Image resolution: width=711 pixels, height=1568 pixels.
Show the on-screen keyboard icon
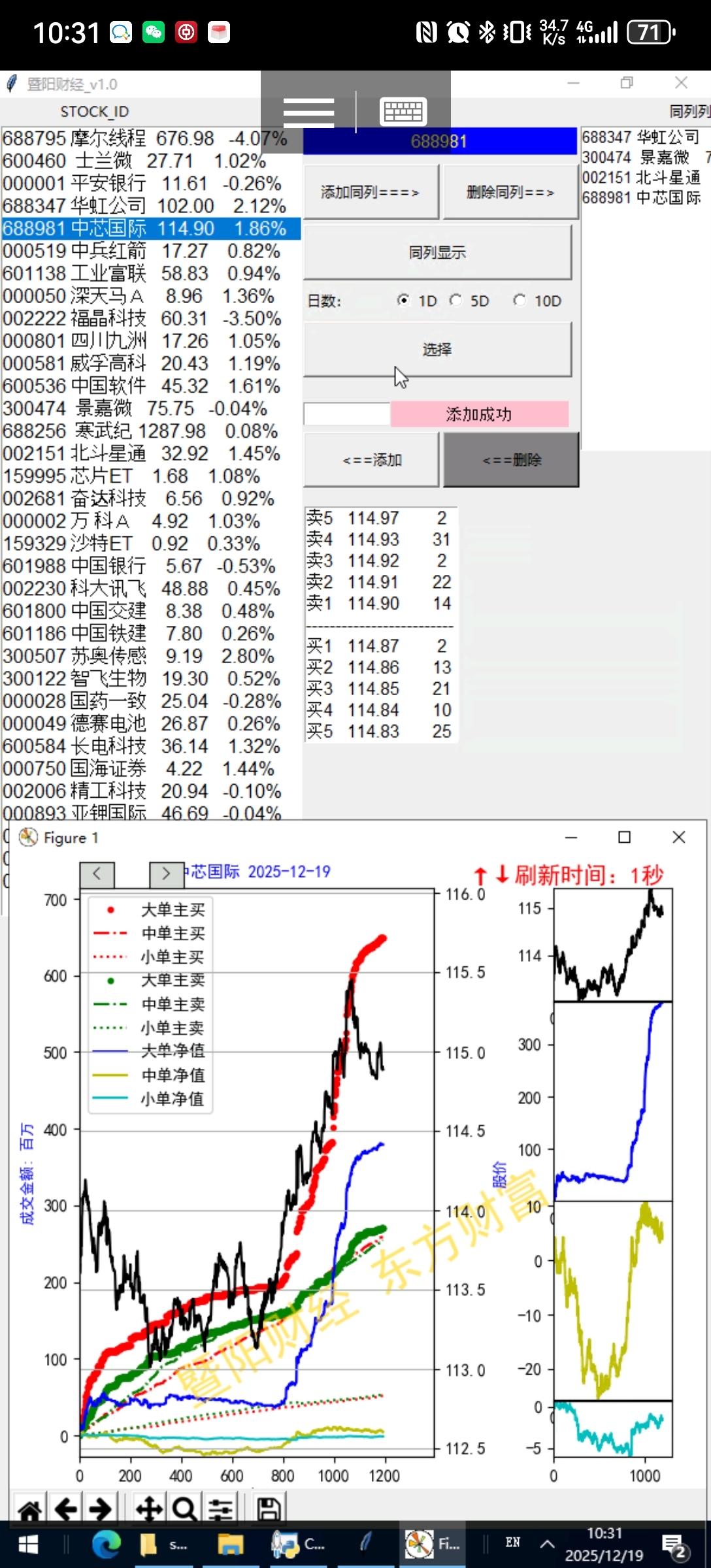click(x=403, y=112)
